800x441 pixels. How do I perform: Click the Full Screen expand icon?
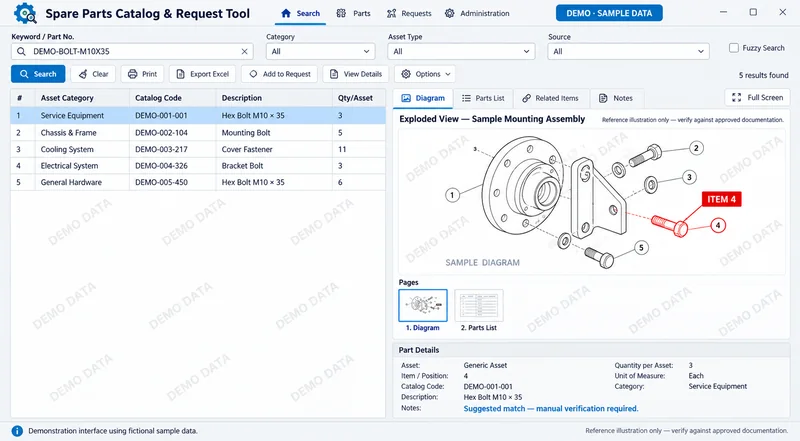pyautogui.click(x=736, y=97)
